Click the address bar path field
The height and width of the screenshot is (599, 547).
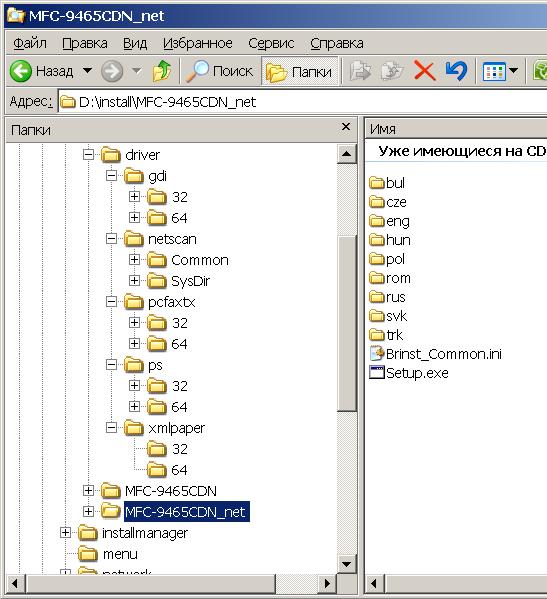click(303, 102)
